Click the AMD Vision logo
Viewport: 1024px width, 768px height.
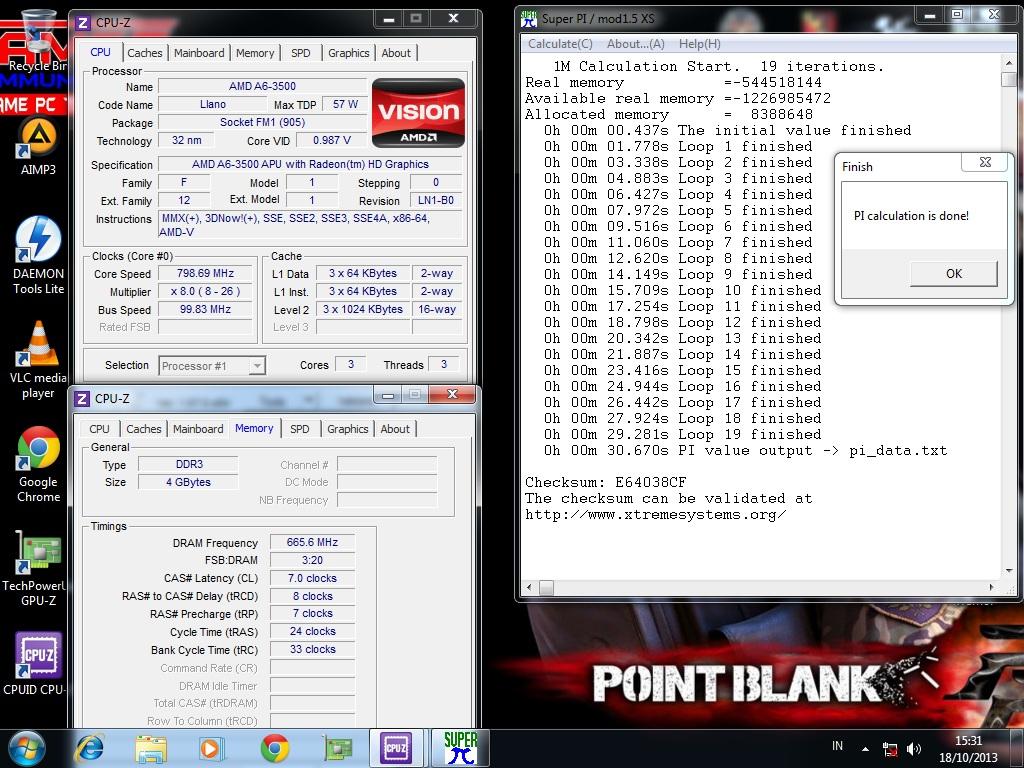[418, 113]
